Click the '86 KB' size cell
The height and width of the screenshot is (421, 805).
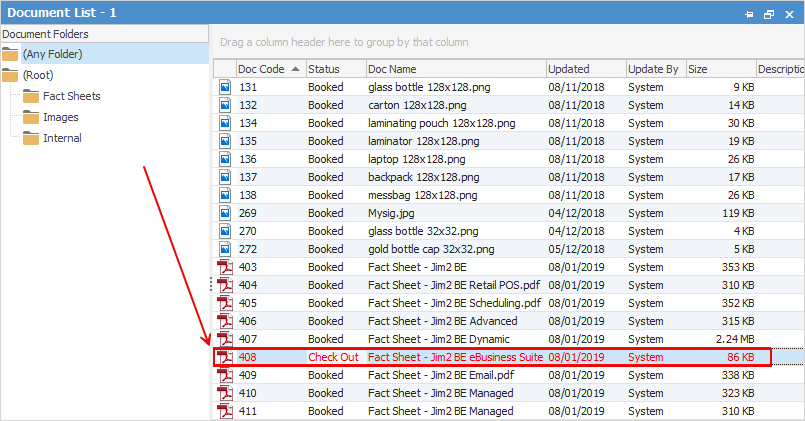coord(740,357)
